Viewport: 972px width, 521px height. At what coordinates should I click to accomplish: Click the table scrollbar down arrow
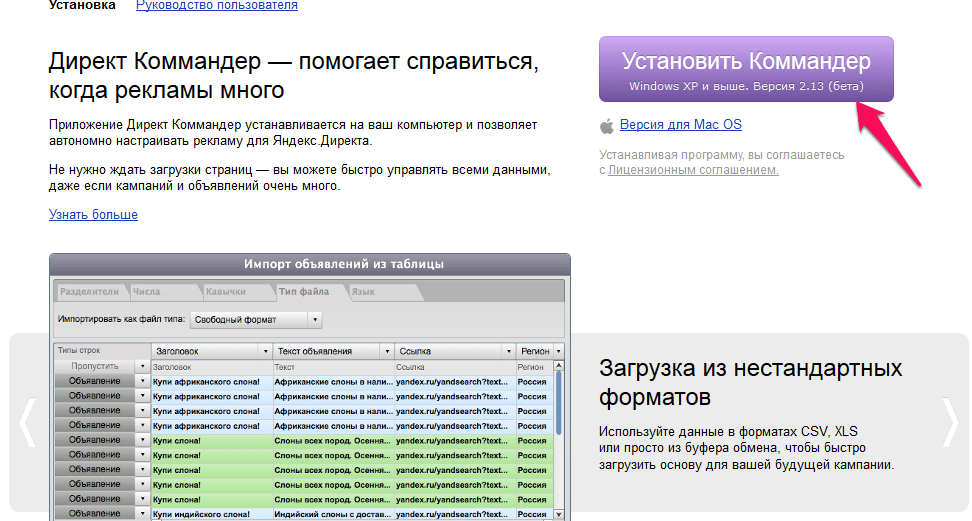tap(559, 514)
